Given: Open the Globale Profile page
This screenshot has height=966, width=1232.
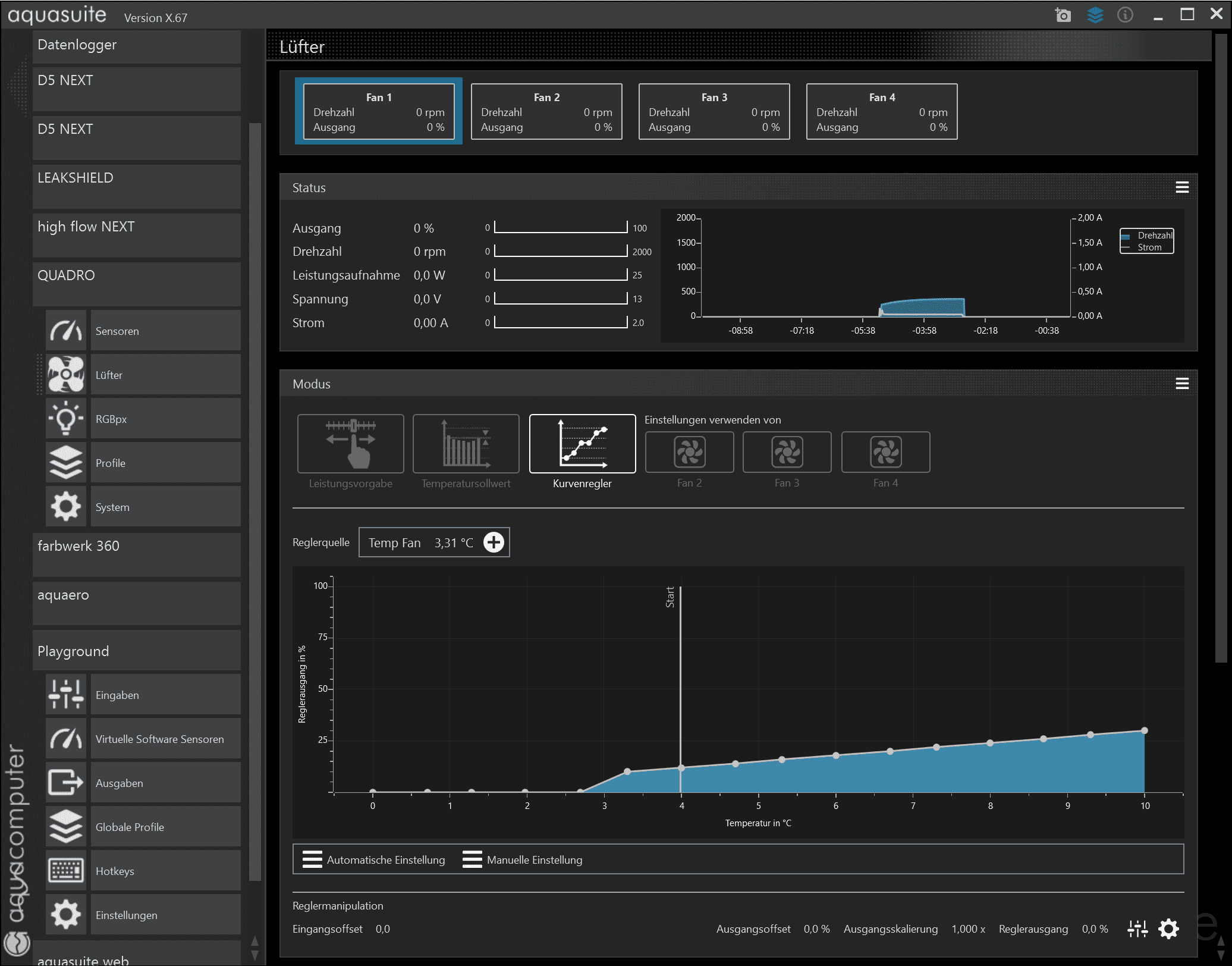Looking at the screenshot, I should pos(166,827).
